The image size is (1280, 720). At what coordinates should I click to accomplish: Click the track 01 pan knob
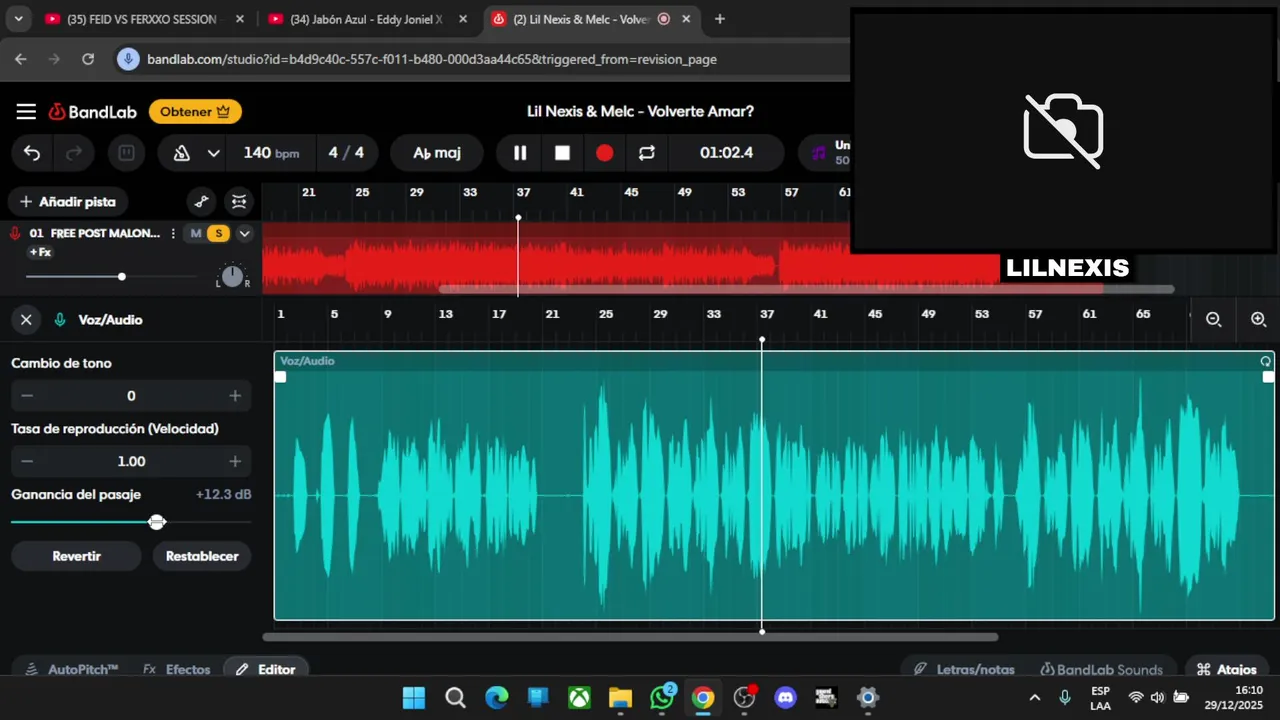point(232,276)
